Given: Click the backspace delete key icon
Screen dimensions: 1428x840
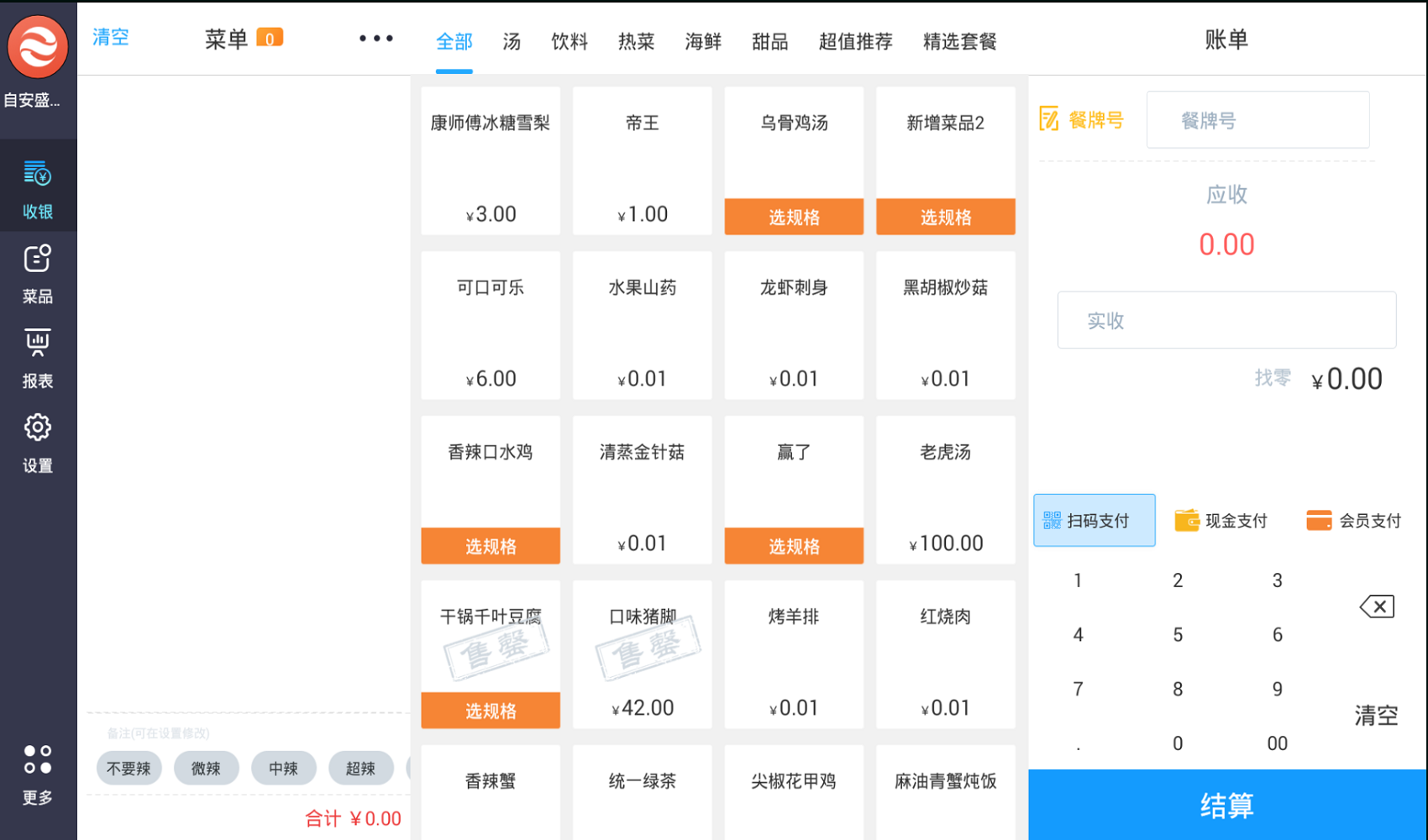Looking at the screenshot, I should 1377,606.
